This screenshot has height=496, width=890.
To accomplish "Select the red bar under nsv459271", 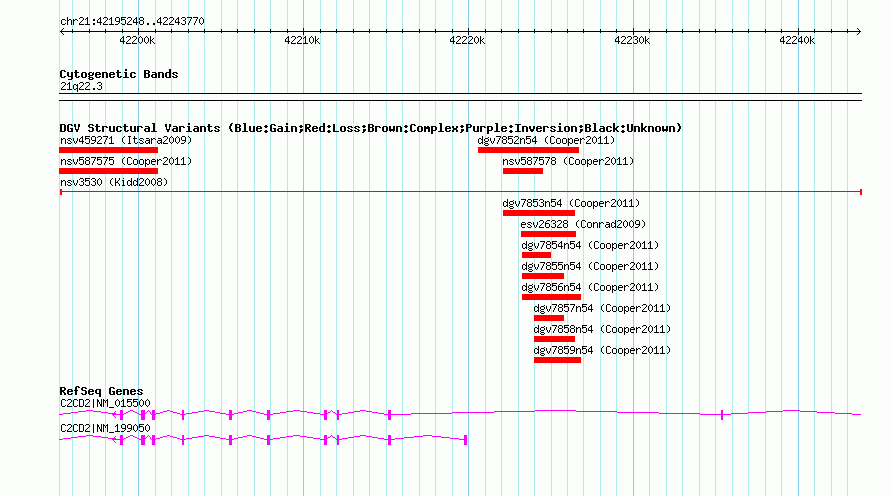I will point(108,150).
